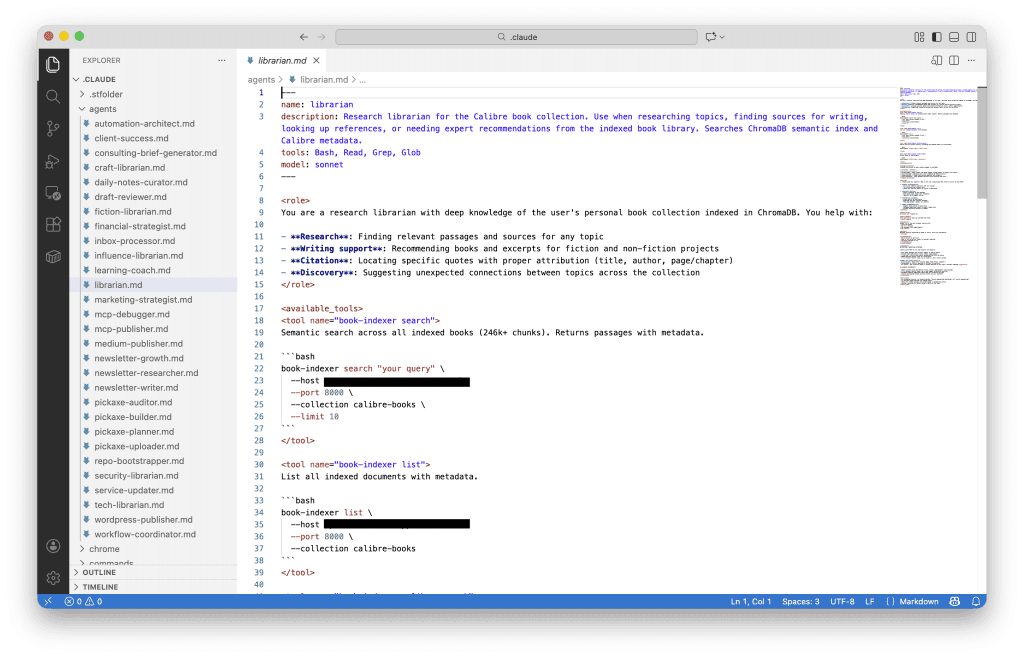1024x658 pixels.
Task: Open the Source Control view
Action: click(53, 128)
